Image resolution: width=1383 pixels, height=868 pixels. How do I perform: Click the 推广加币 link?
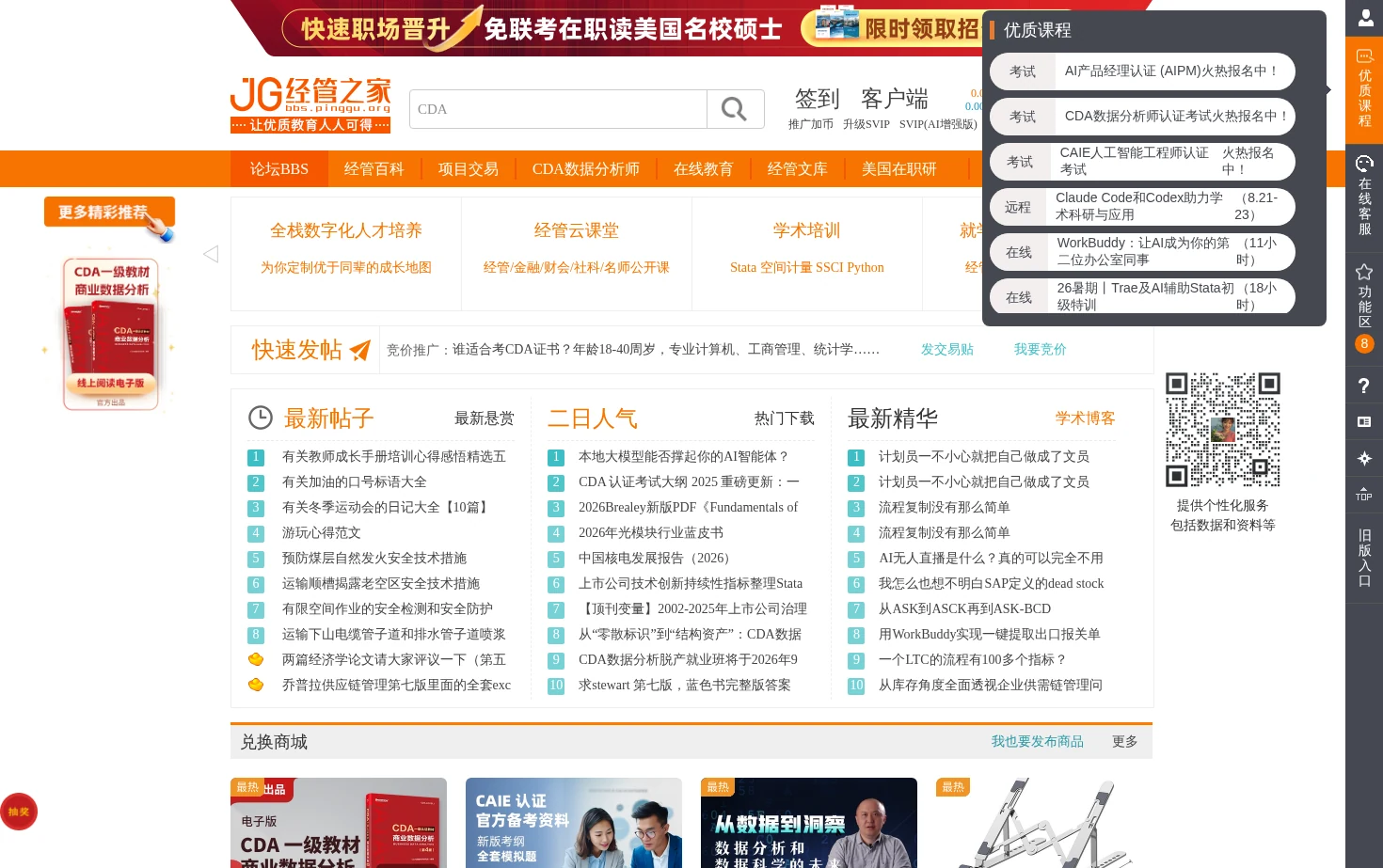(x=811, y=124)
